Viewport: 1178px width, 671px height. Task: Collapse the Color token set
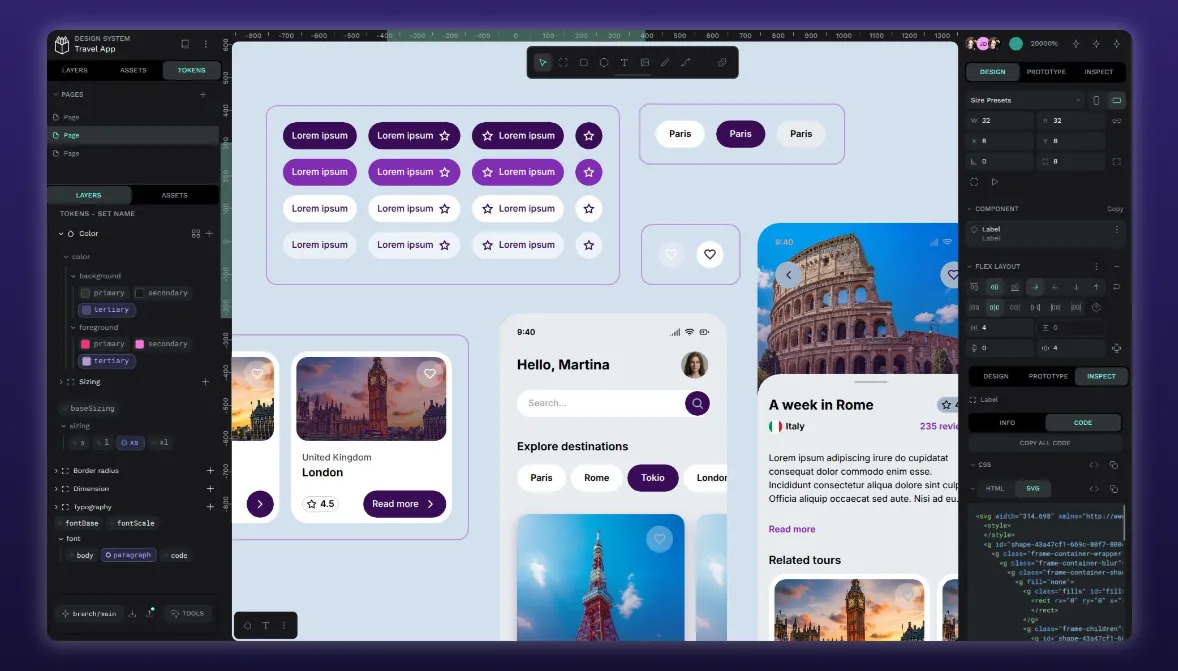click(x=61, y=234)
